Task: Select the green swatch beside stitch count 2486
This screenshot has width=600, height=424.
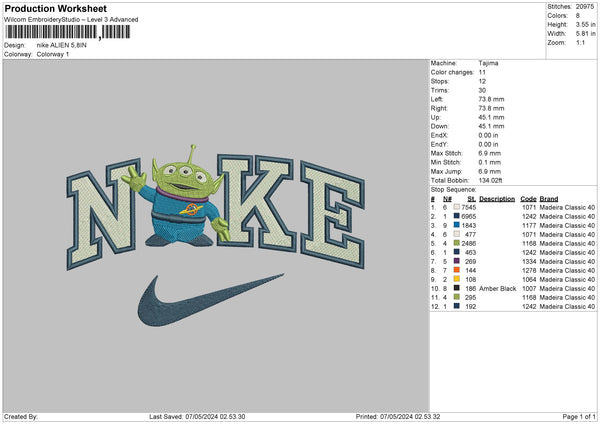Action: pyautogui.click(x=457, y=243)
